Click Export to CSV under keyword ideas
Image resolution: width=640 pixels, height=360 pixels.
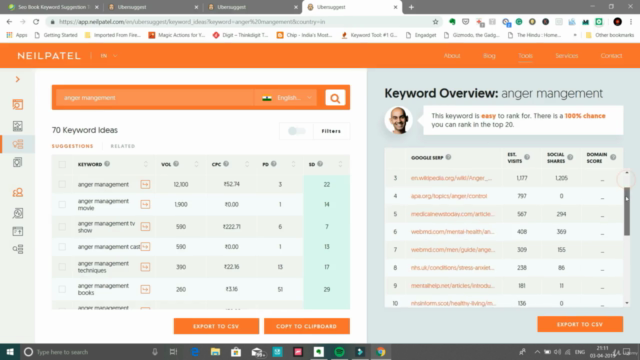[x=216, y=326]
